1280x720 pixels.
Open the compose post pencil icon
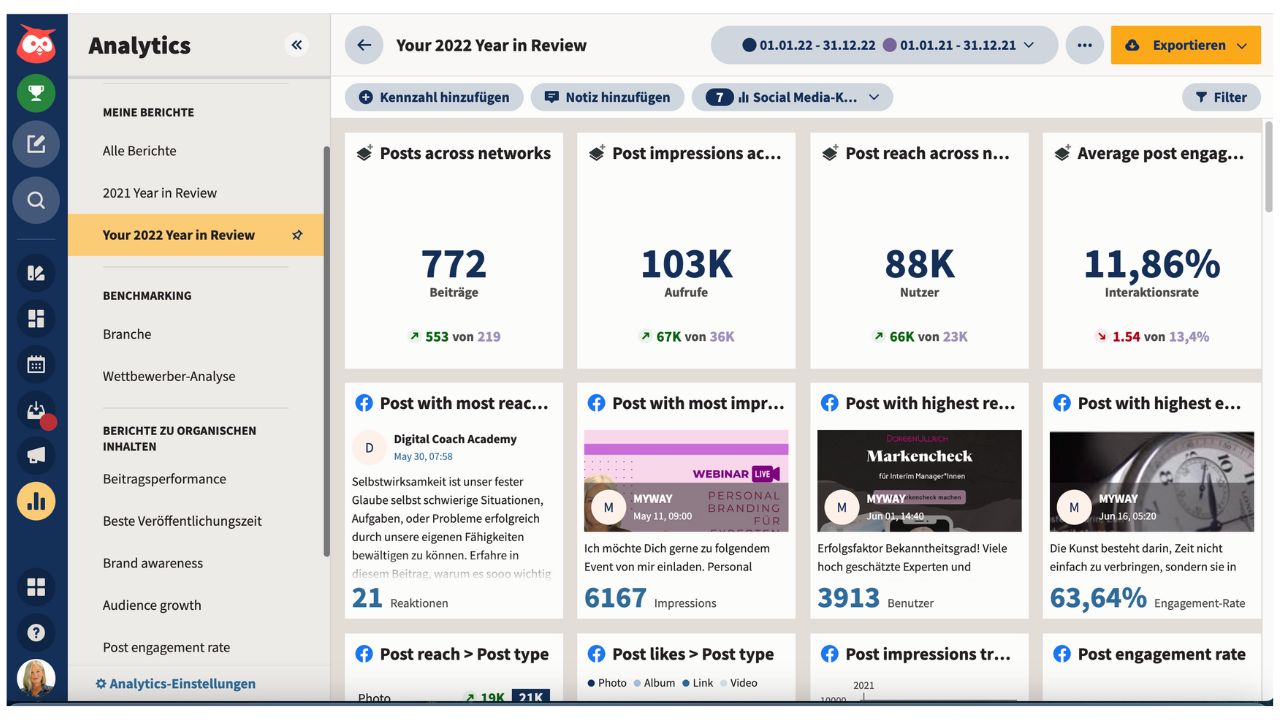tap(35, 144)
